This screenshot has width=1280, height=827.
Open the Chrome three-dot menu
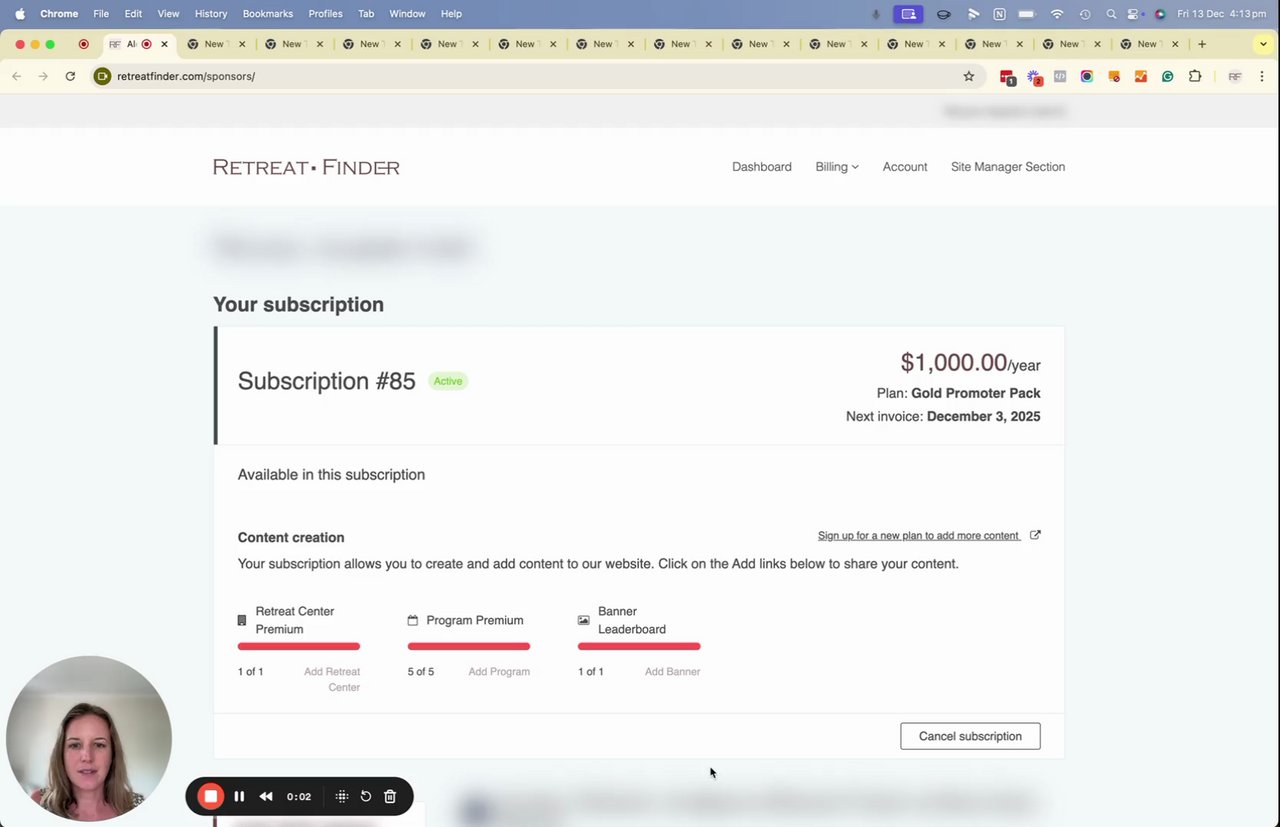[1262, 76]
